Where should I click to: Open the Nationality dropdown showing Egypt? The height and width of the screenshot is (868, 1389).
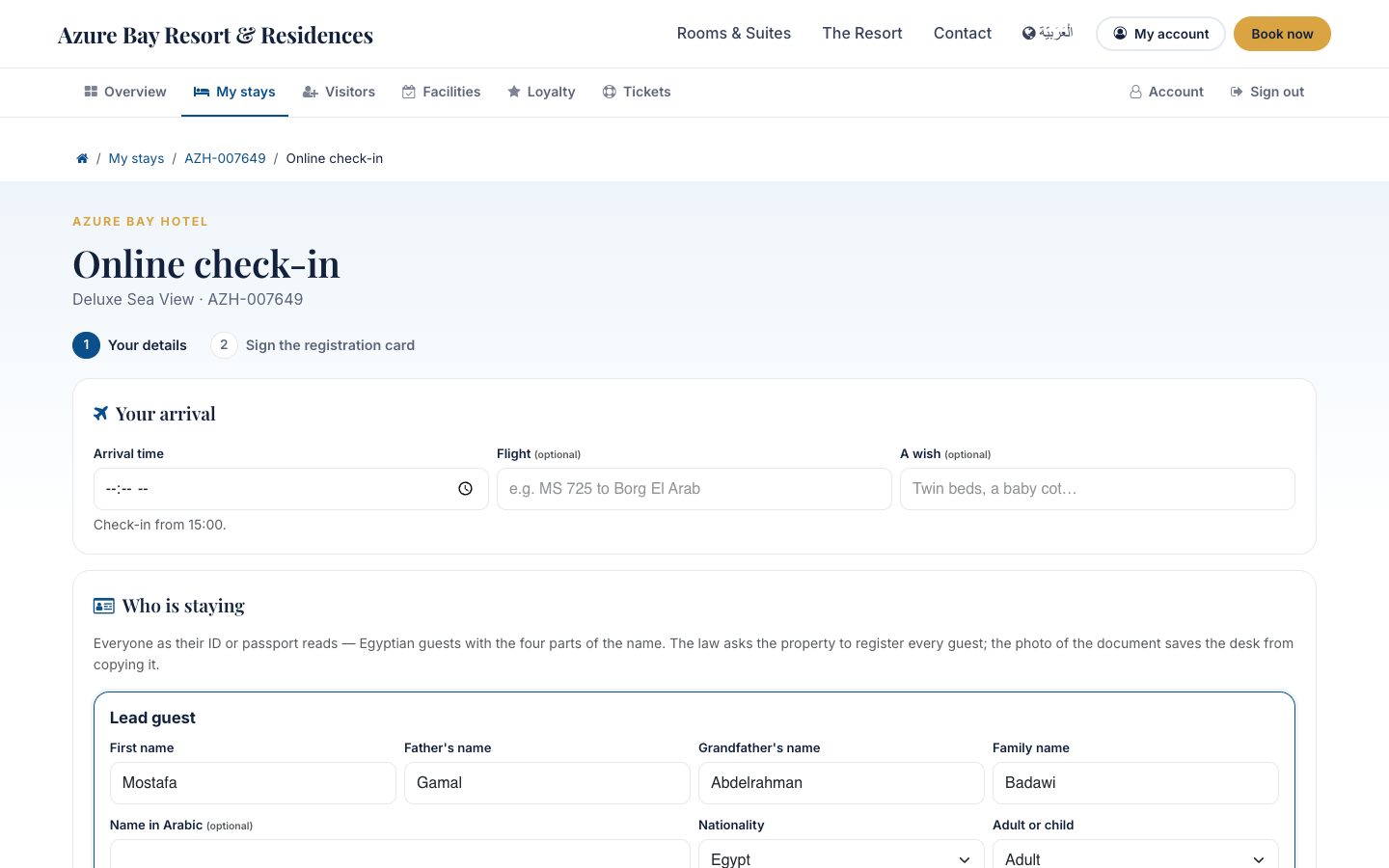[841, 858]
